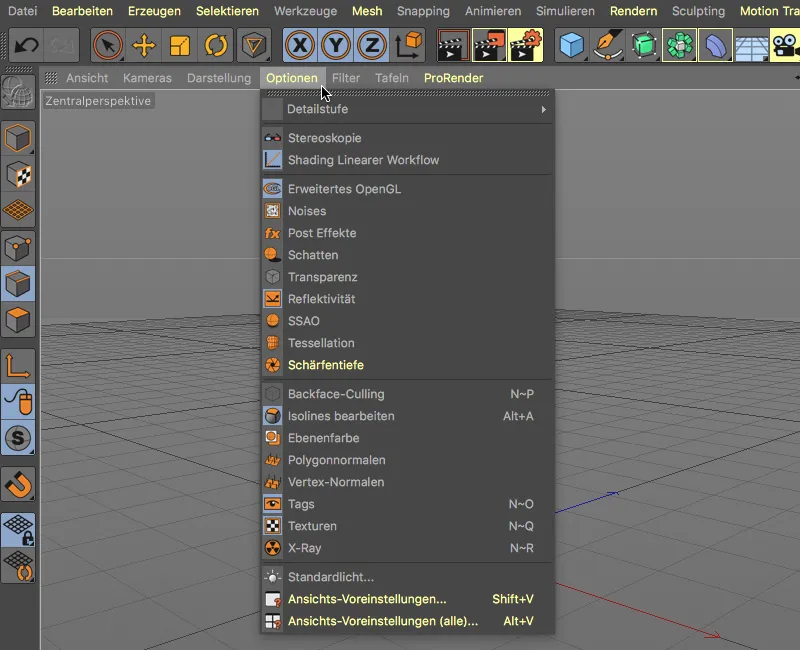Click the Undo arrow icon
The image size is (800, 650).
tap(26, 45)
